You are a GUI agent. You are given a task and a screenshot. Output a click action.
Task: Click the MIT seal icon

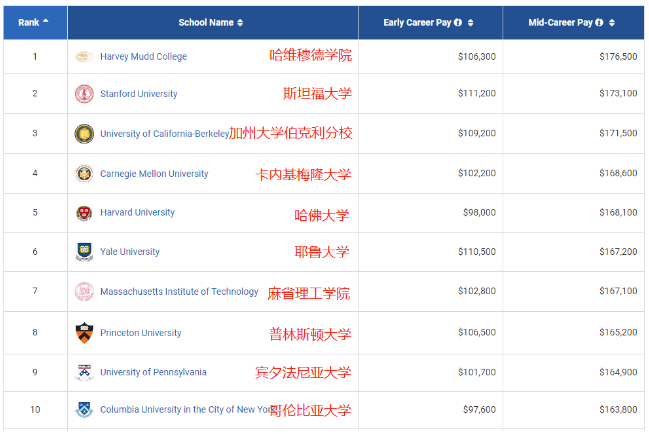pyautogui.click(x=84, y=292)
